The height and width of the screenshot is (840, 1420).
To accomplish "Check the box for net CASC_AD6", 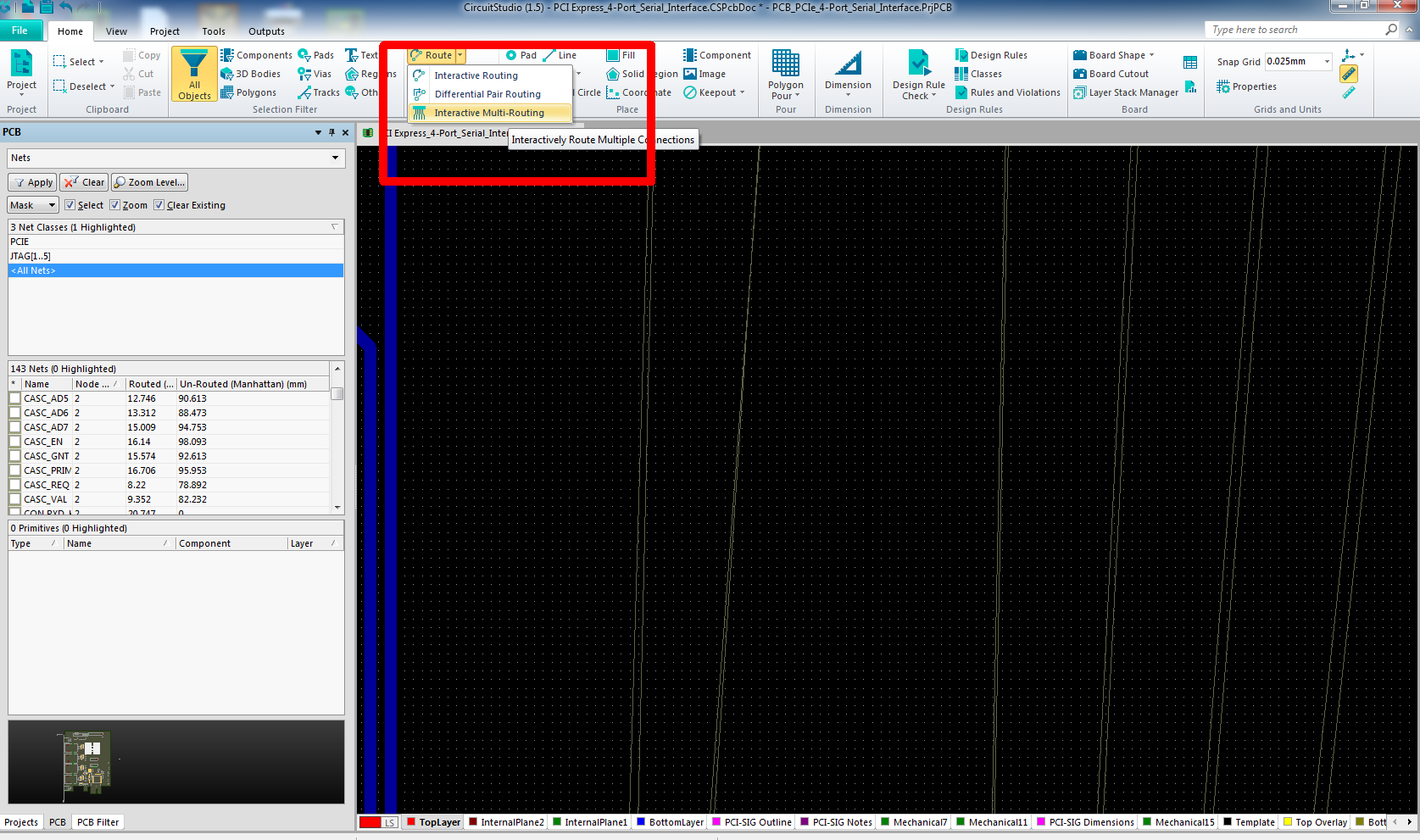I will point(15,413).
